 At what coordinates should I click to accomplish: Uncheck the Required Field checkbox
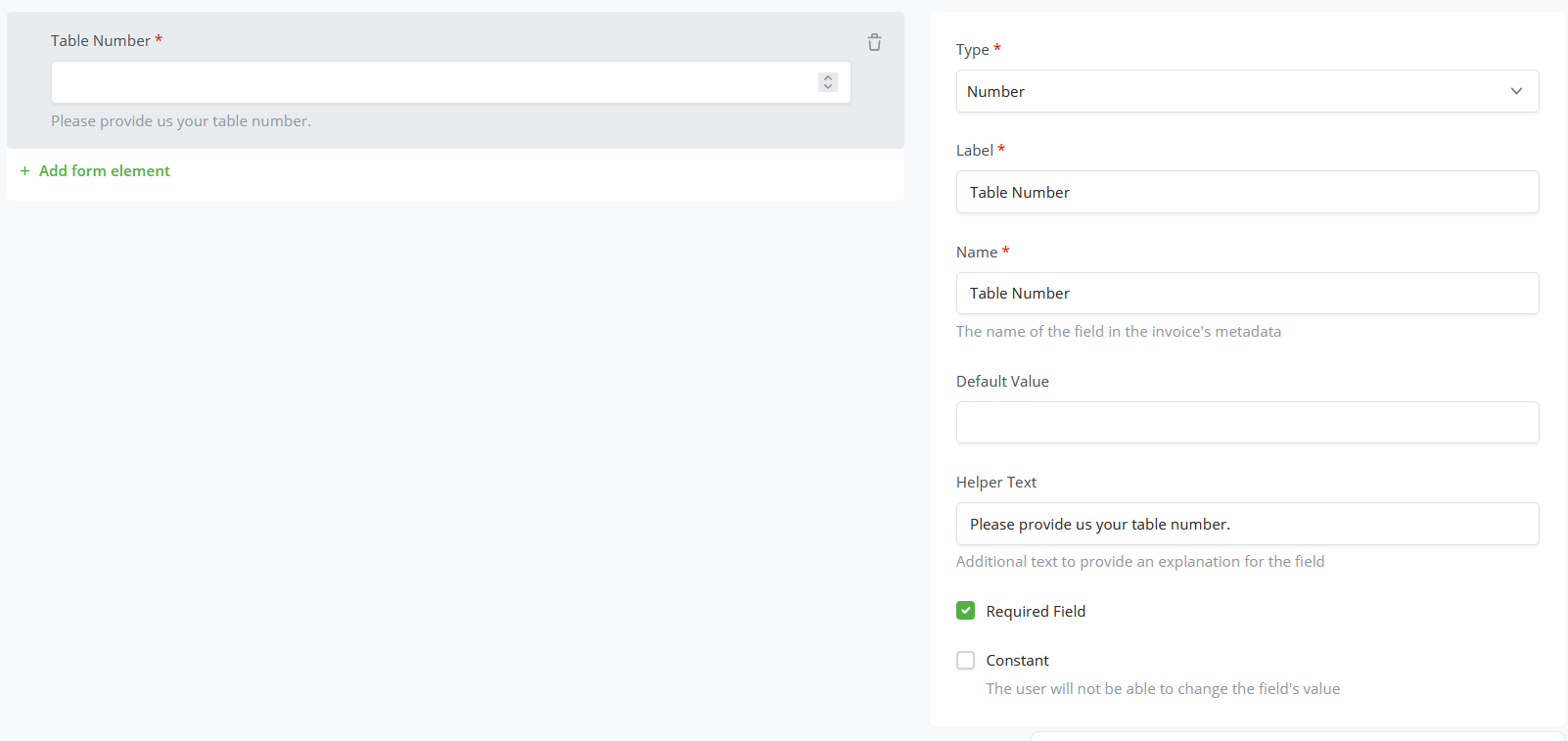pyautogui.click(x=966, y=611)
